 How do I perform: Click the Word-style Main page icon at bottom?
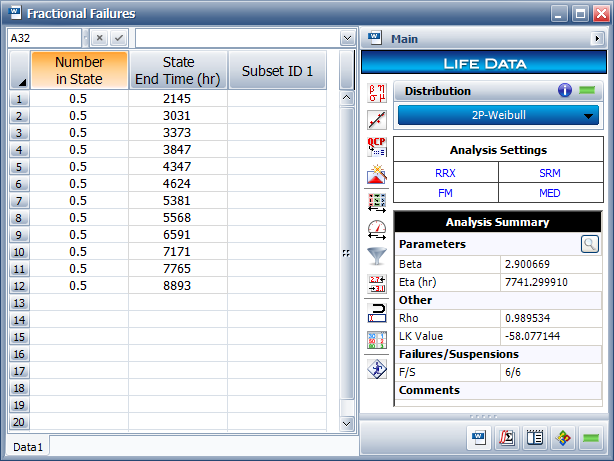478,438
